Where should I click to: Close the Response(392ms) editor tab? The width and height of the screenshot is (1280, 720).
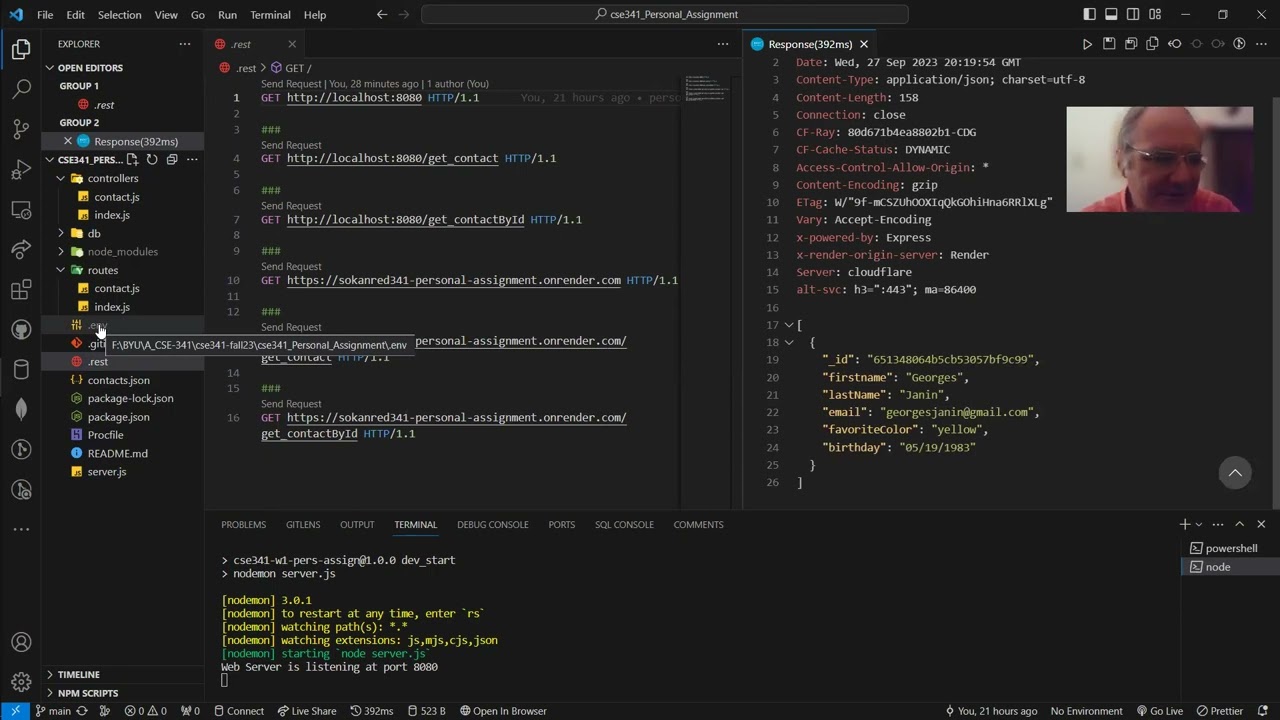[864, 44]
